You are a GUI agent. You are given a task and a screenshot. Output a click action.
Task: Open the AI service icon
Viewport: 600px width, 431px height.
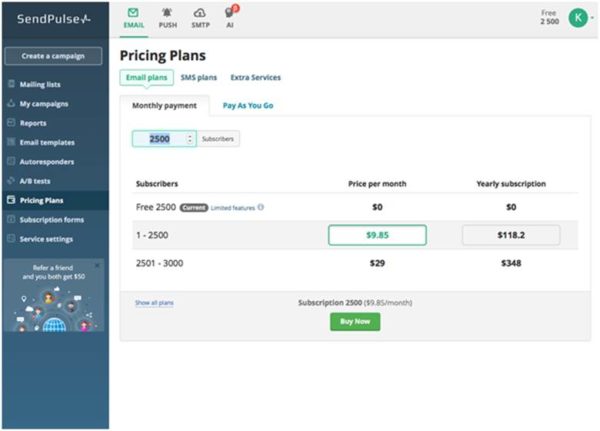click(x=230, y=13)
